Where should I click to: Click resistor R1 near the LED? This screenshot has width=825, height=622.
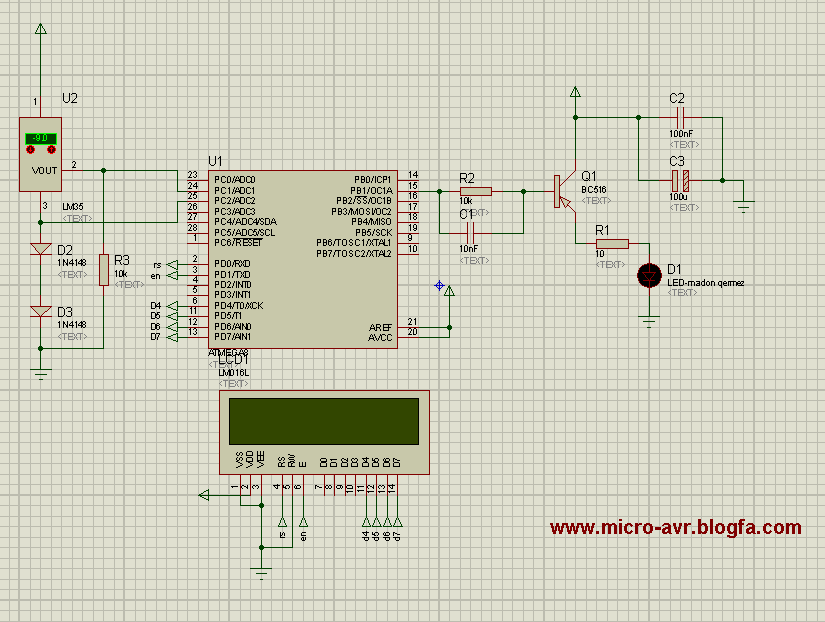tap(610, 243)
